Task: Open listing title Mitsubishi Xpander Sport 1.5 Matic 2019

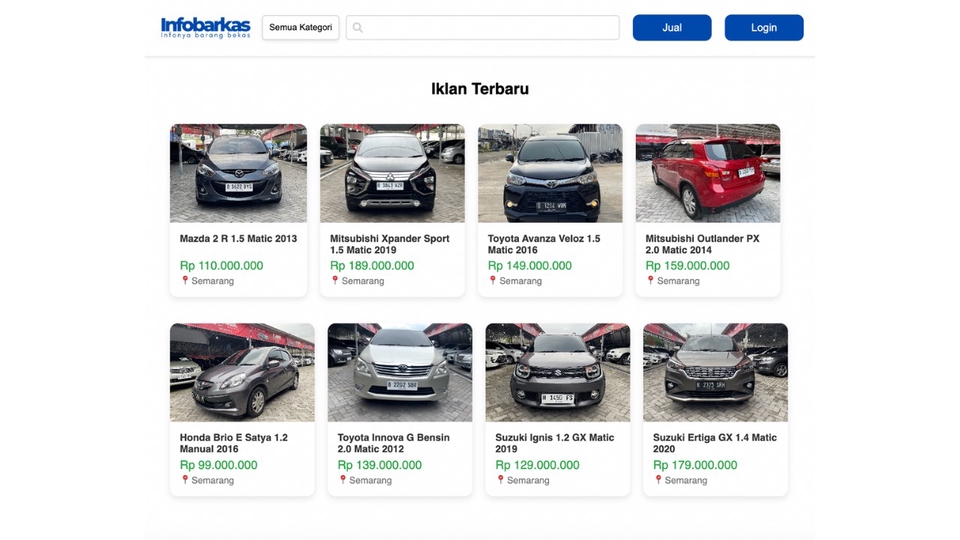Action: click(x=389, y=244)
